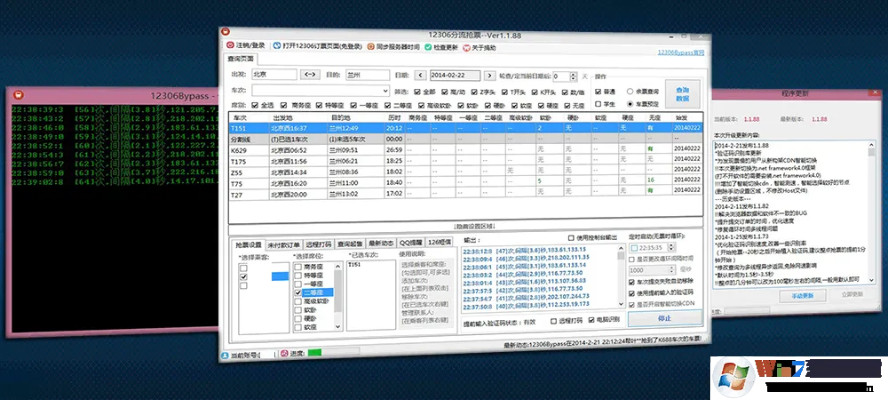
Task: Open the date picker showing 2014-02-22
Action: [455, 75]
